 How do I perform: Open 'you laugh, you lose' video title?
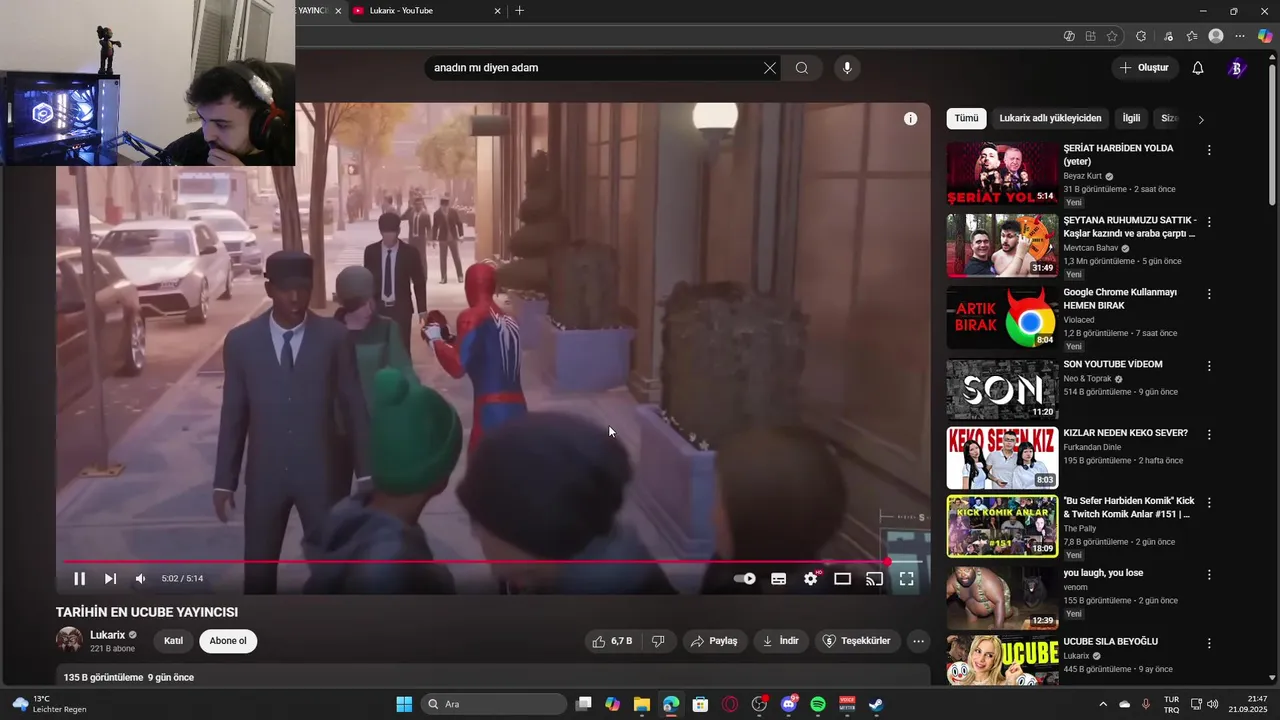[x=1103, y=573]
